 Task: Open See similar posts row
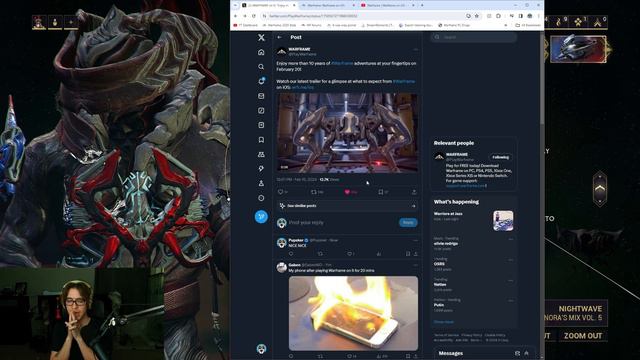click(347, 206)
